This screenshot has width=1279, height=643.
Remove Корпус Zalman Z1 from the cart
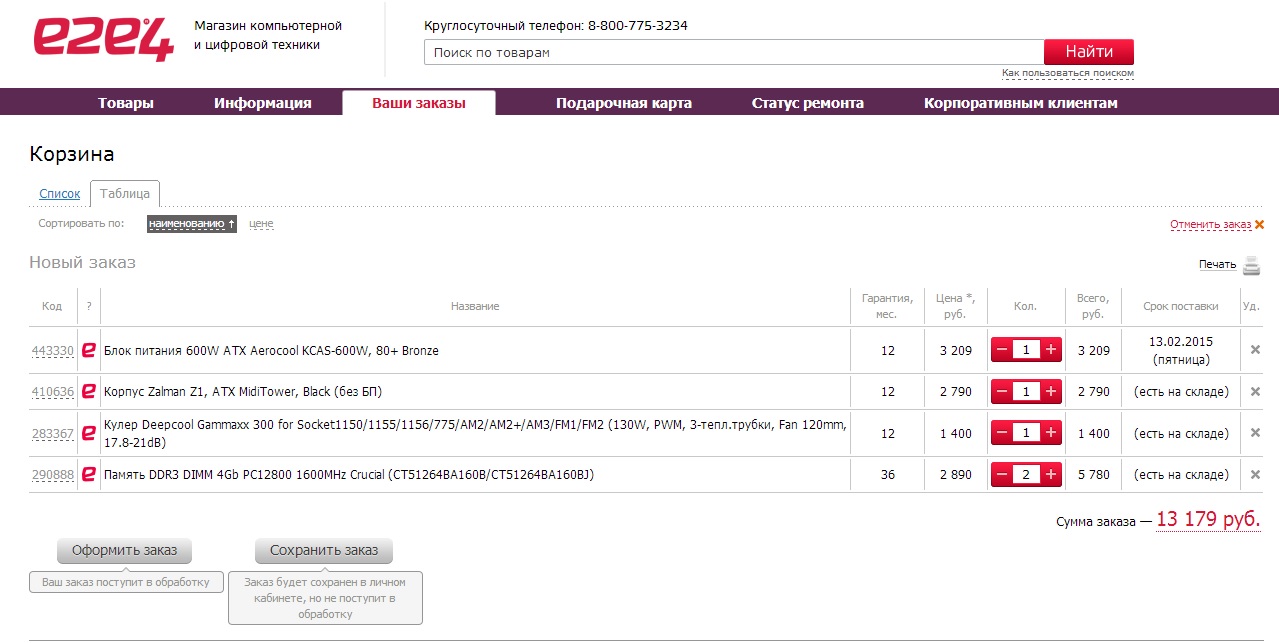pos(1256,391)
